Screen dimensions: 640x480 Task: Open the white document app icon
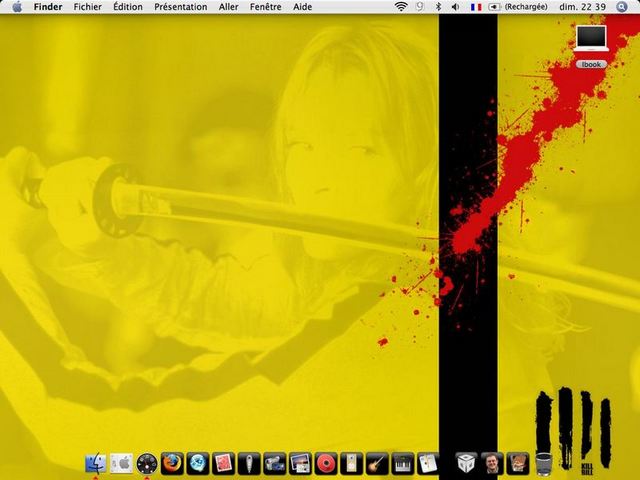[x=428, y=463]
